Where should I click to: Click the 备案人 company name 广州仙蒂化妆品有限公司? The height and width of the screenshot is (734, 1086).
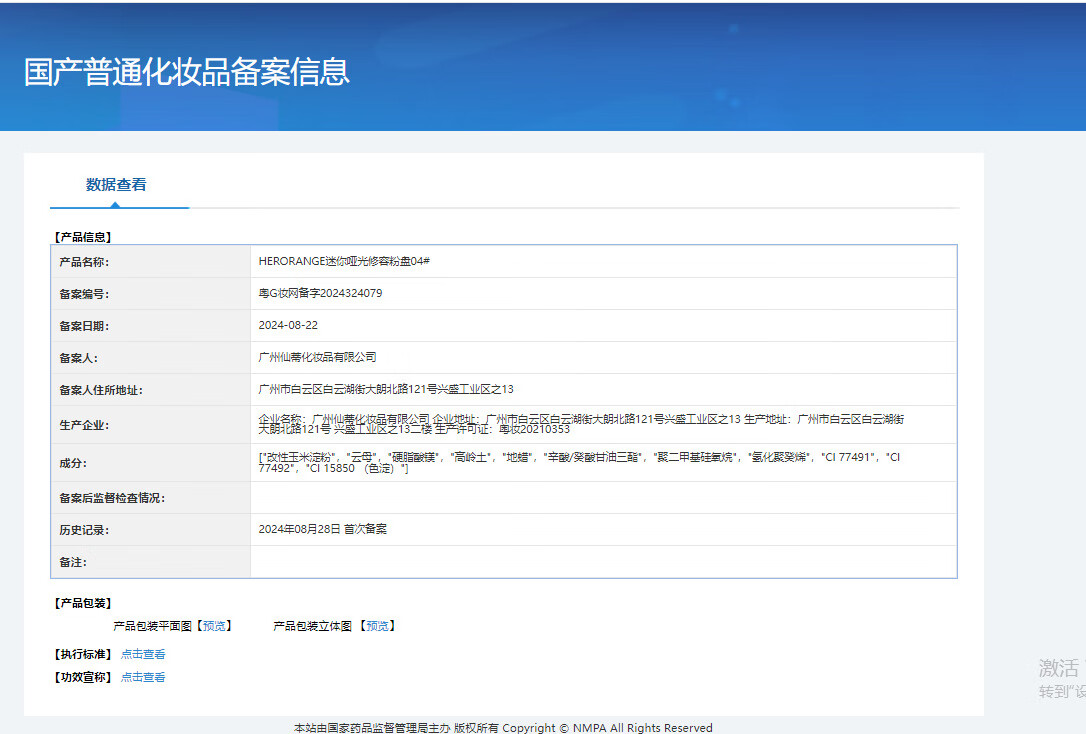click(x=317, y=357)
